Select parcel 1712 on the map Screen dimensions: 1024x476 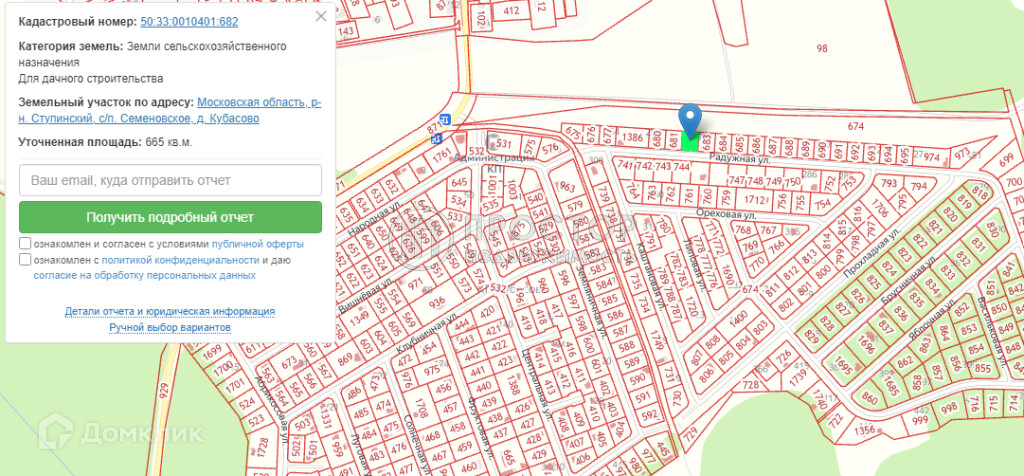tap(754, 199)
